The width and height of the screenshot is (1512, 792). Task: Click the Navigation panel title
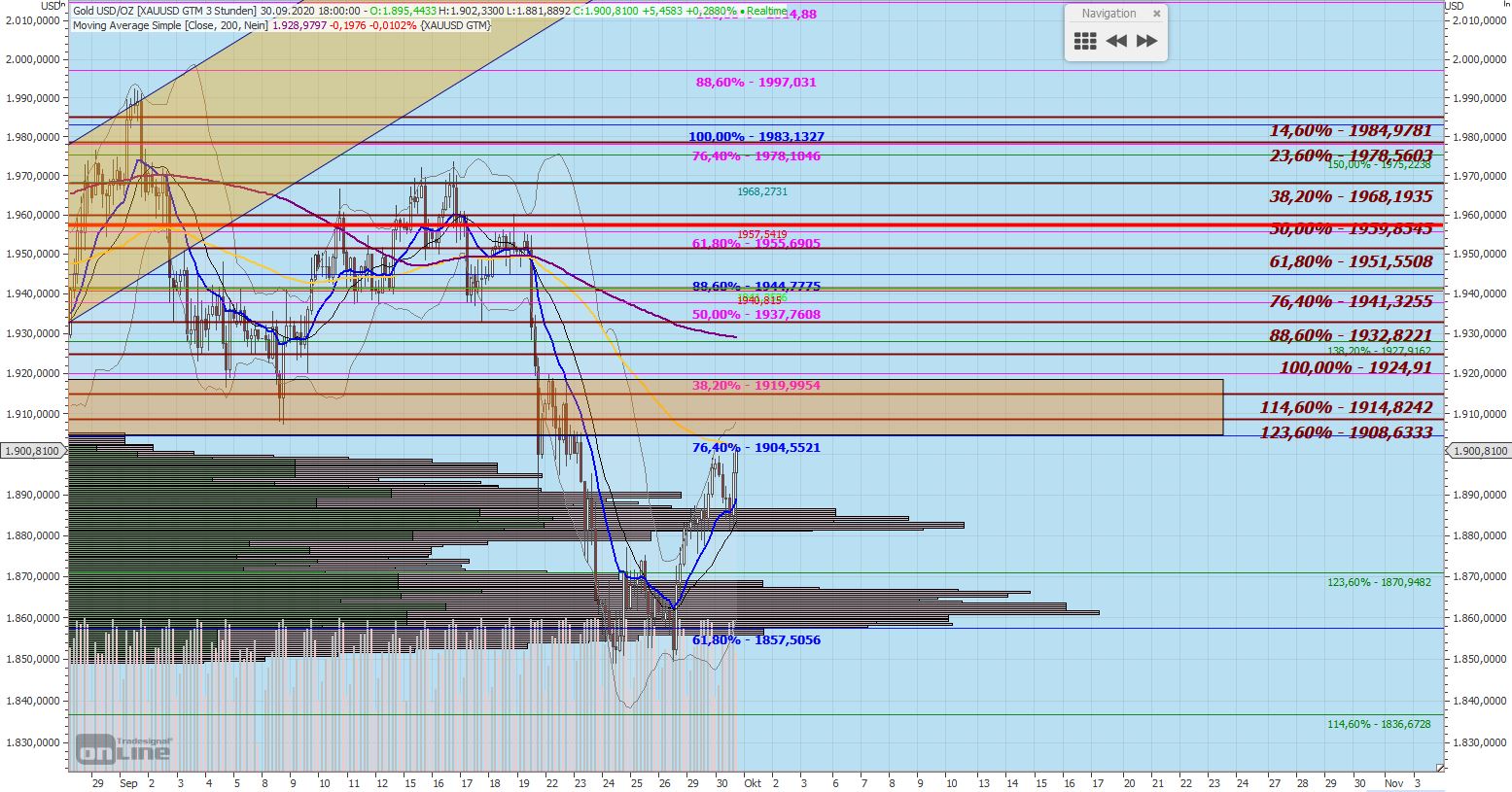click(1108, 14)
